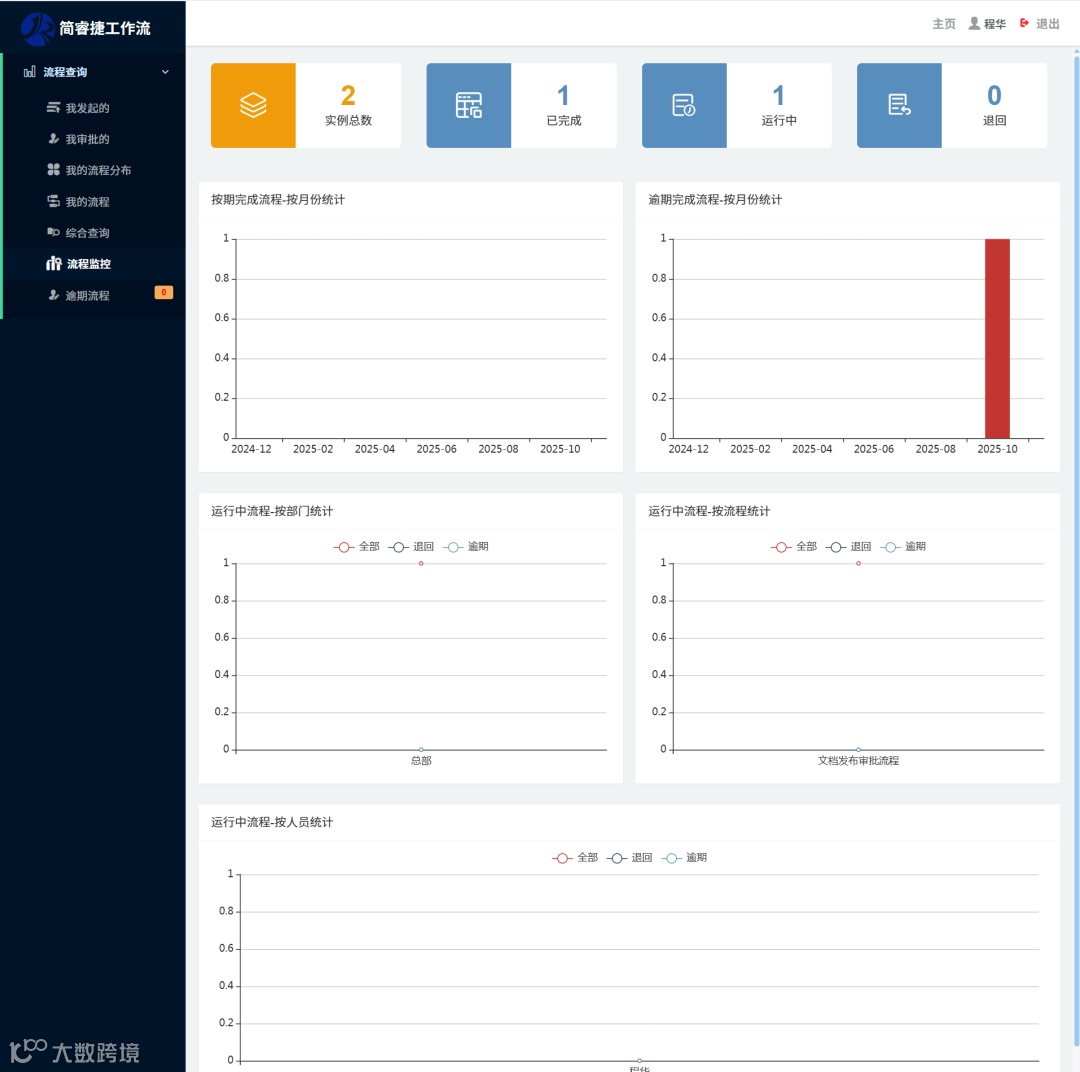Collapse the 流程查询 menu chevron
This screenshot has width=1080, height=1072.
(x=165, y=72)
